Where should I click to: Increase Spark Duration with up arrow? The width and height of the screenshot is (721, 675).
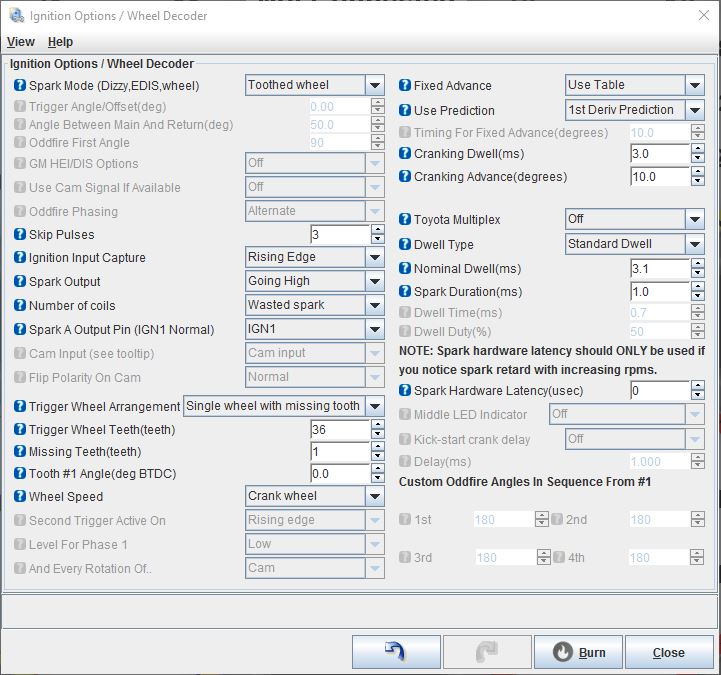(698, 286)
